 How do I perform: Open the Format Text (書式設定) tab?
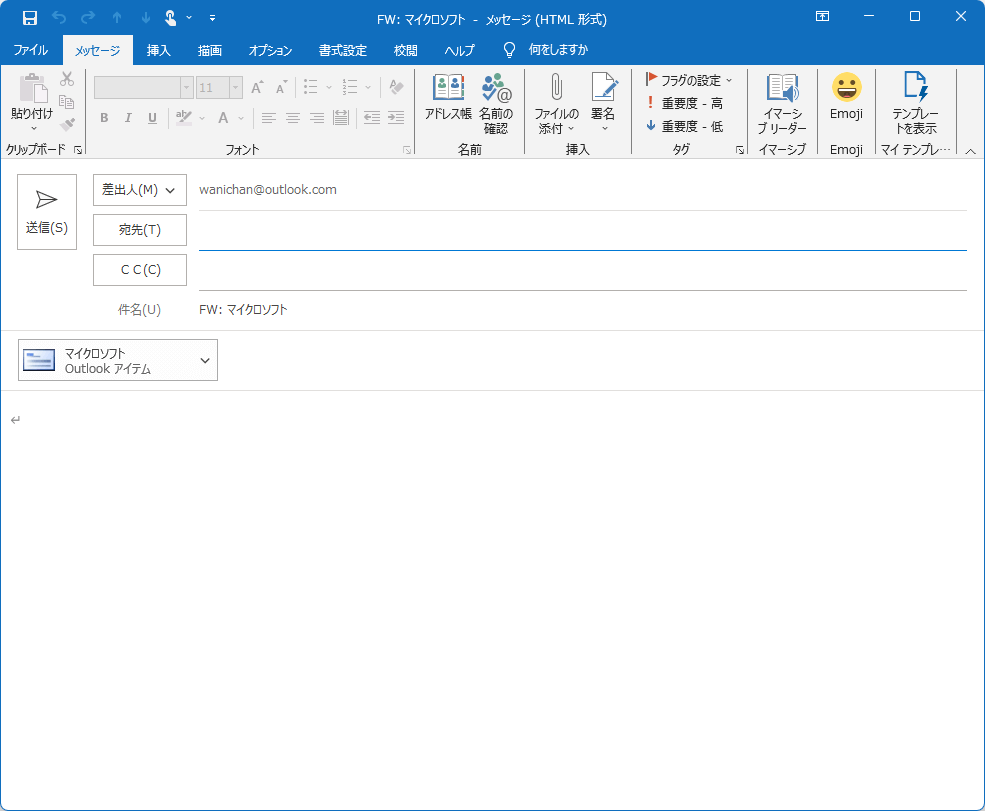point(342,50)
